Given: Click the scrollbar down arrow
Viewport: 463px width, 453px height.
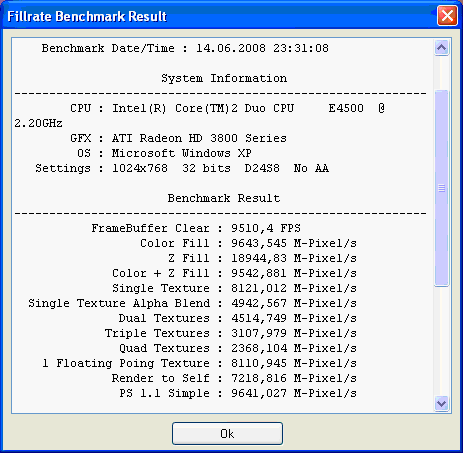Looking at the screenshot, I should click(x=442, y=404).
